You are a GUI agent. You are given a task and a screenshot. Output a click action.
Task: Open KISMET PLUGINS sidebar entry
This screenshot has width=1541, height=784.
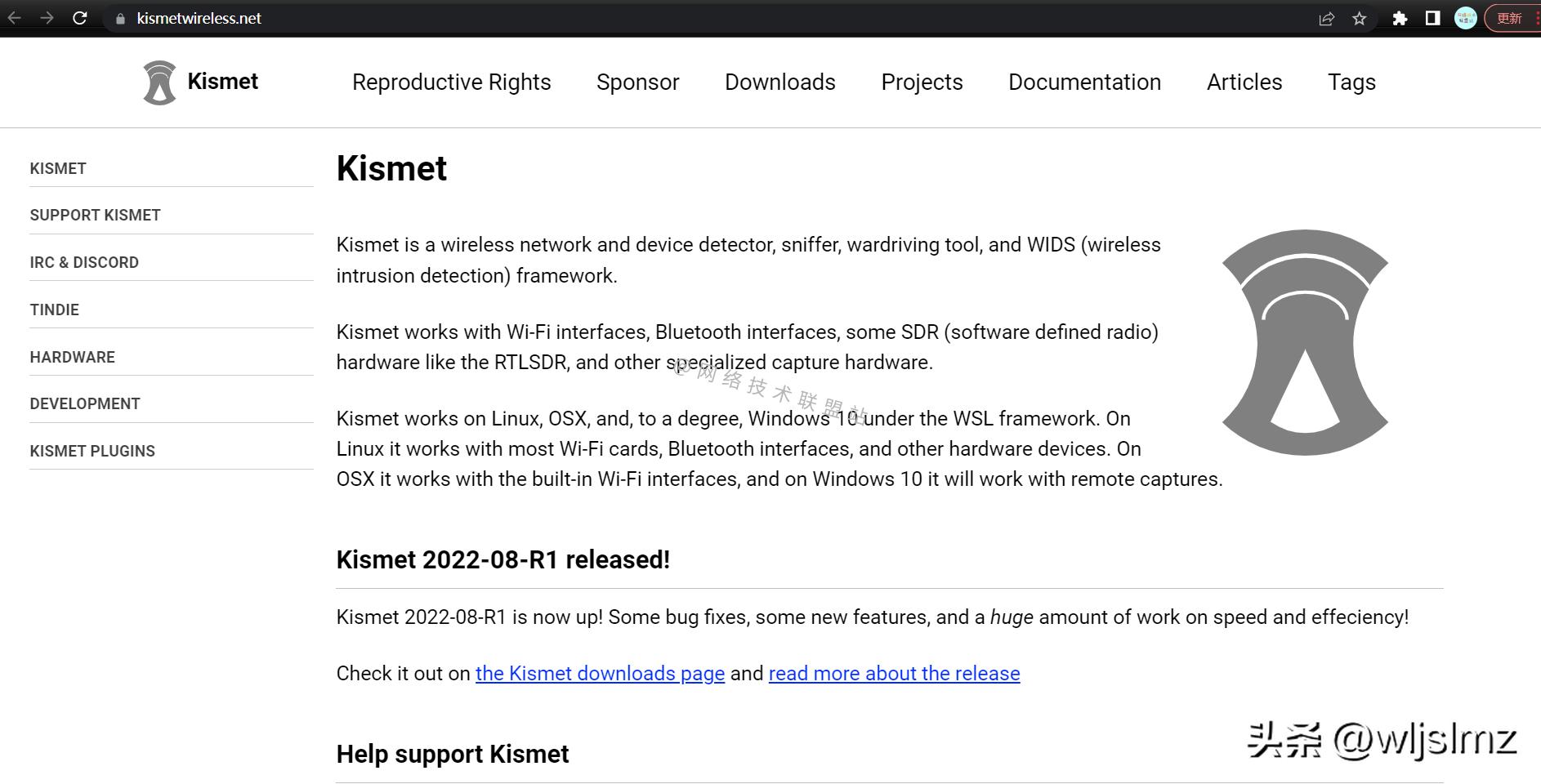point(92,451)
